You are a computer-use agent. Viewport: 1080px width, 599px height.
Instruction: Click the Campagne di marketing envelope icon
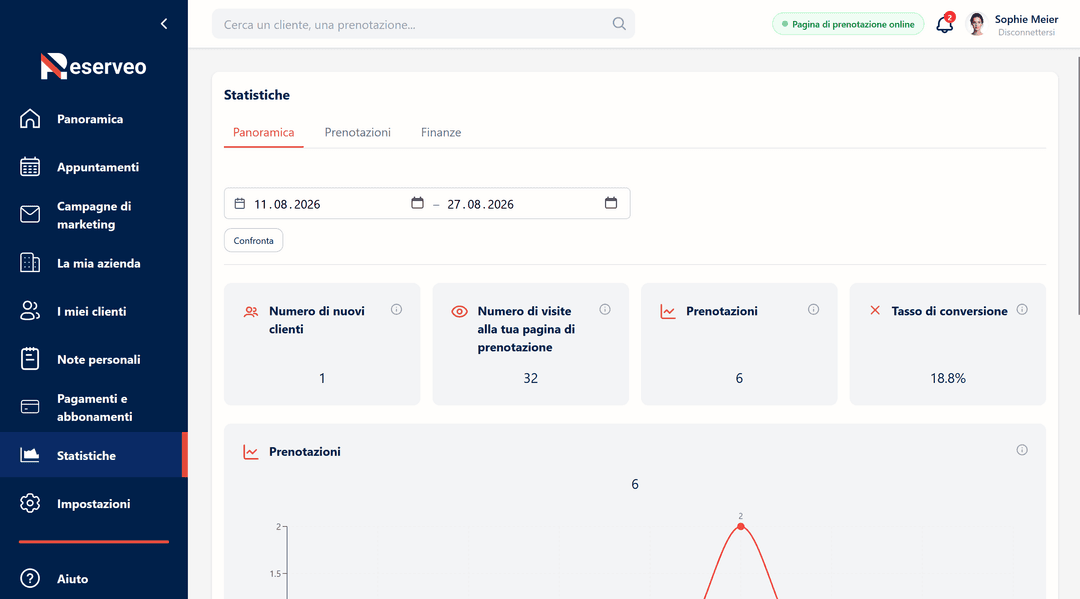(x=30, y=215)
